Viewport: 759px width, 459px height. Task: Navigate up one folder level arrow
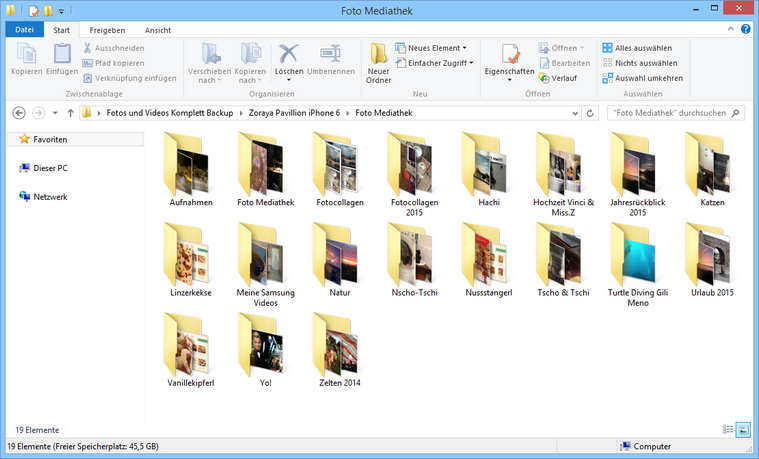coord(70,113)
